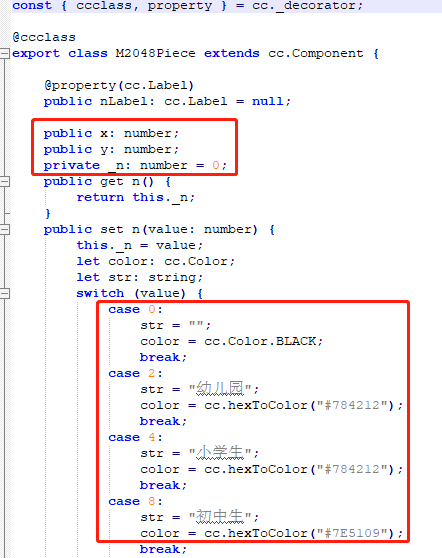Image resolution: width=442 pixels, height=558 pixels.
Task: Click '@property(cc.Label)' text
Action: point(119,85)
